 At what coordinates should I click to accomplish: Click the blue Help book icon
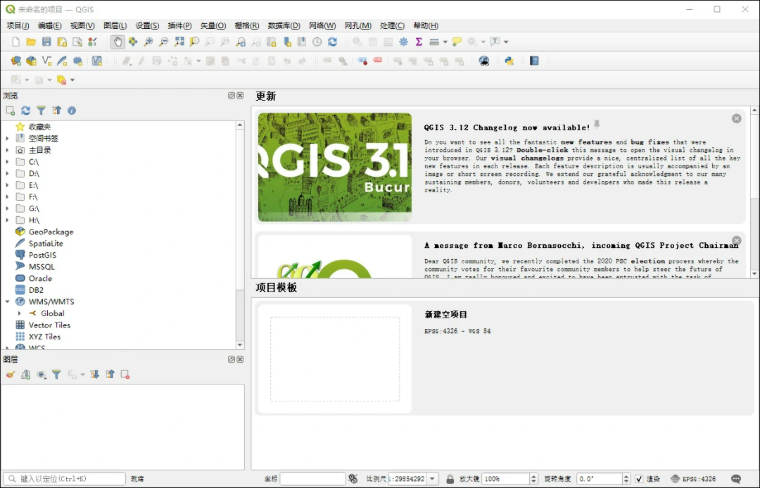pos(534,61)
